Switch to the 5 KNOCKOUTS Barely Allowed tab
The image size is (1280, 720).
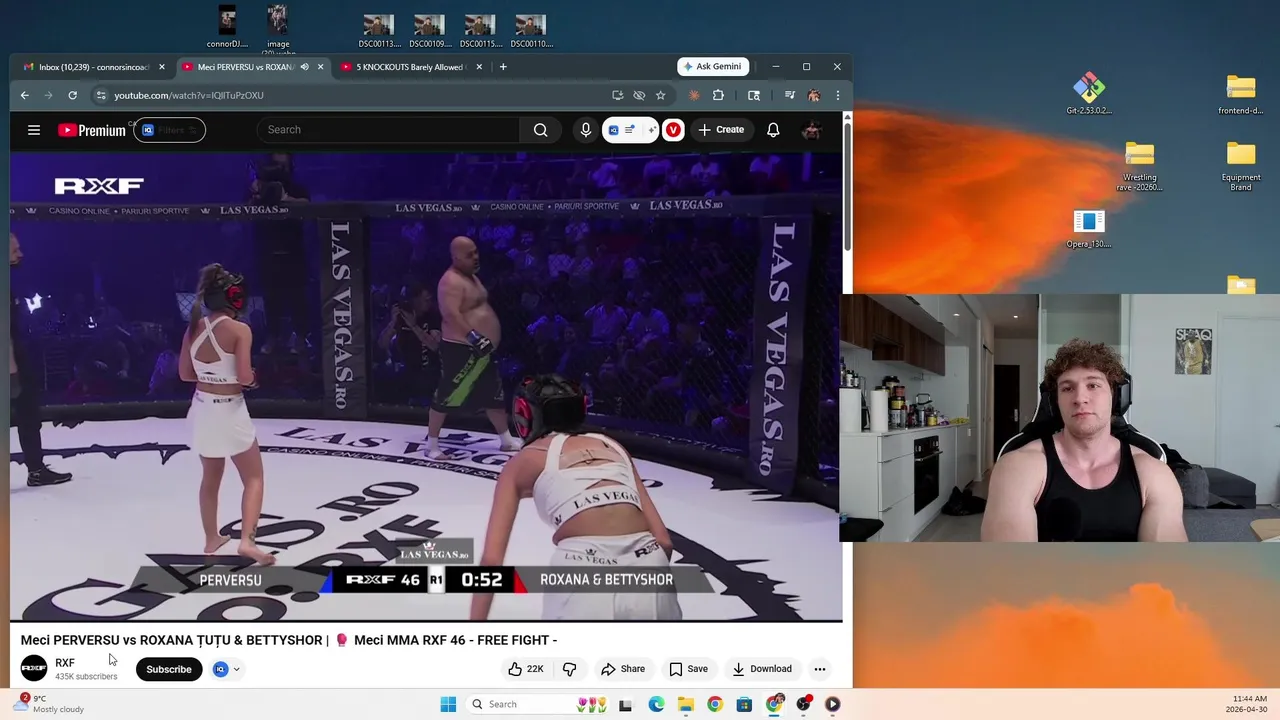410,67
